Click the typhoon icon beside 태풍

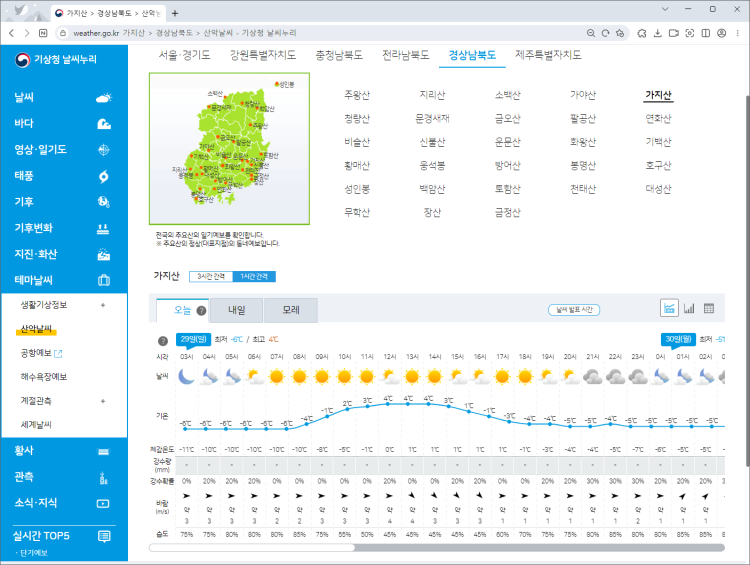pyautogui.click(x=103, y=176)
